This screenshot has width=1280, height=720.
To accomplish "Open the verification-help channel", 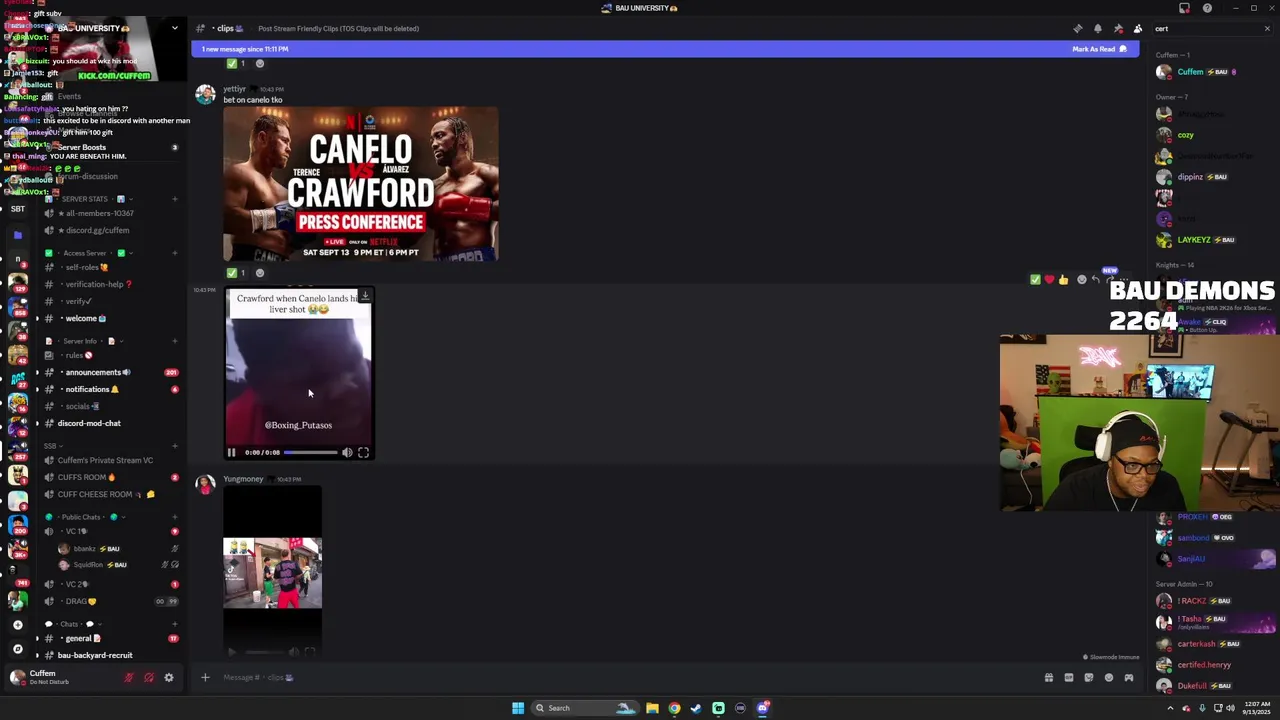I will [110, 284].
